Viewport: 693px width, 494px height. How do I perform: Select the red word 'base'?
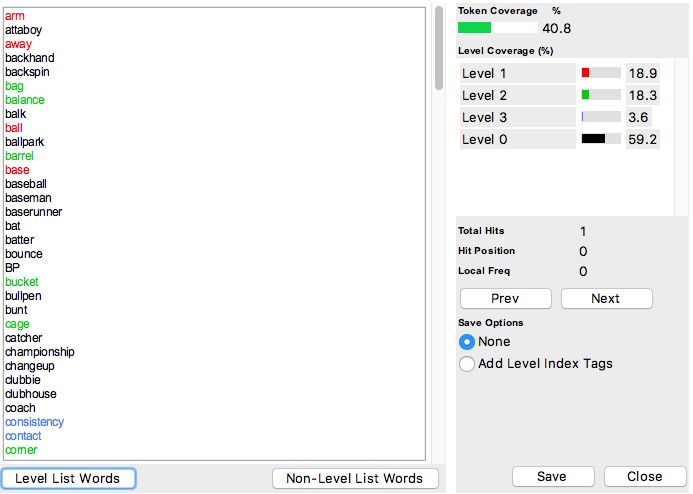[17, 170]
